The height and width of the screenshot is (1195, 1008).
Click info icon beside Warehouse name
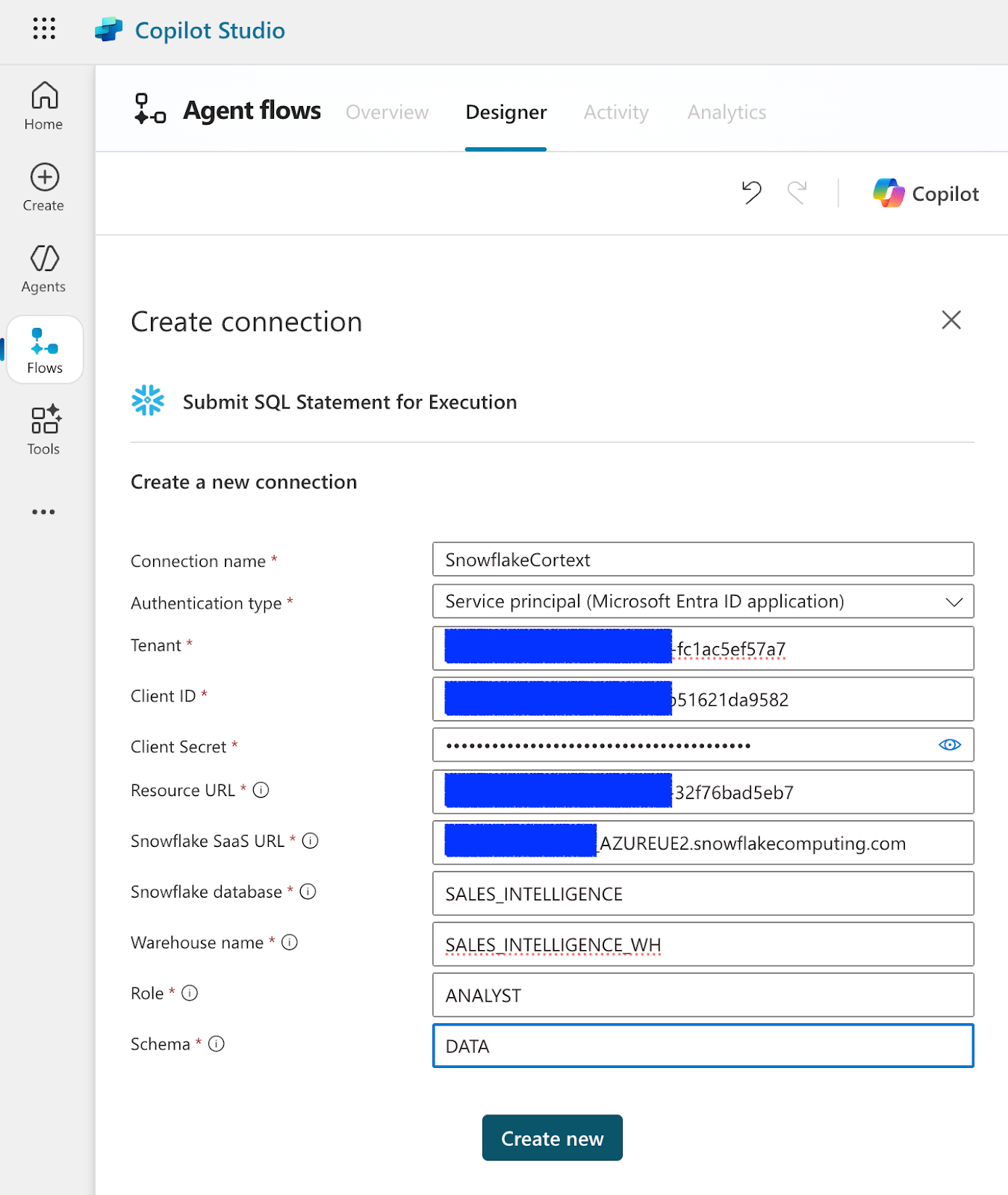(x=290, y=943)
